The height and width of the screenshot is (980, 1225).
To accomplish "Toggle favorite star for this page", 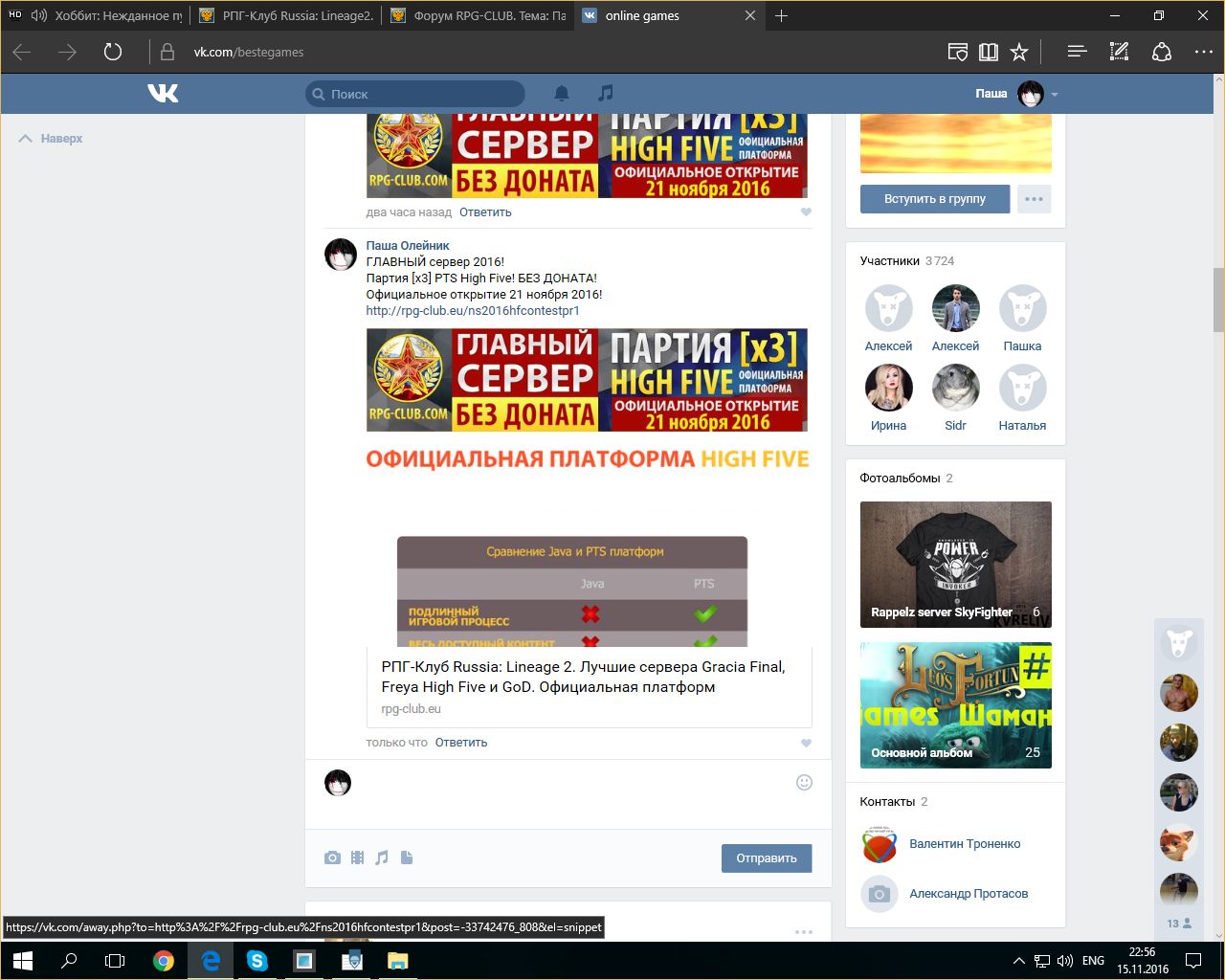I will (1019, 52).
